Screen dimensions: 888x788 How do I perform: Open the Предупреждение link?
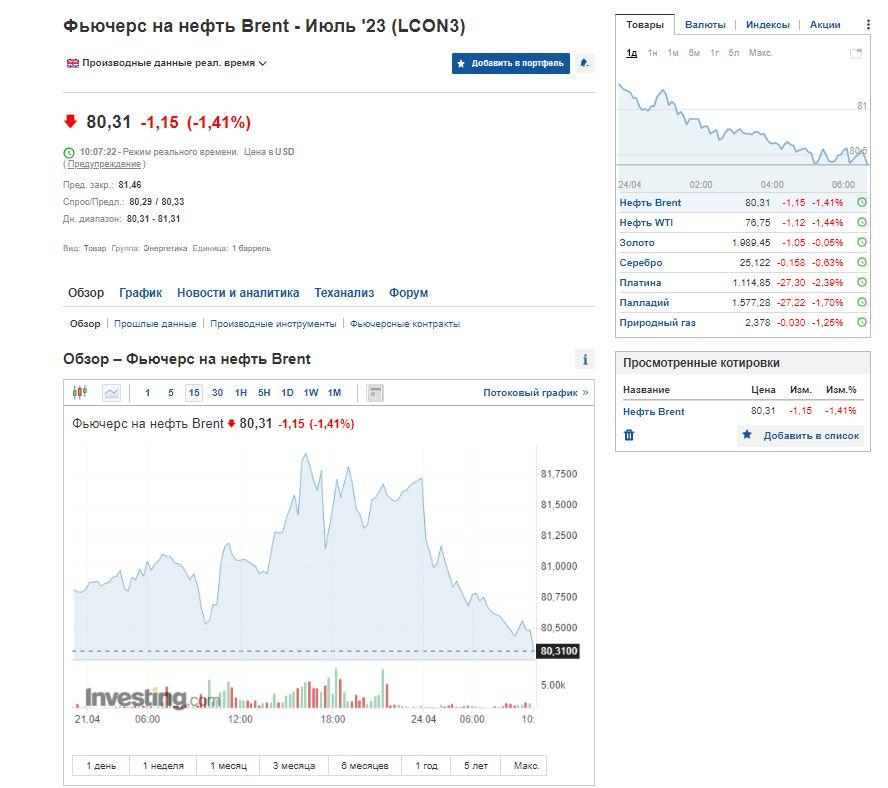104,164
